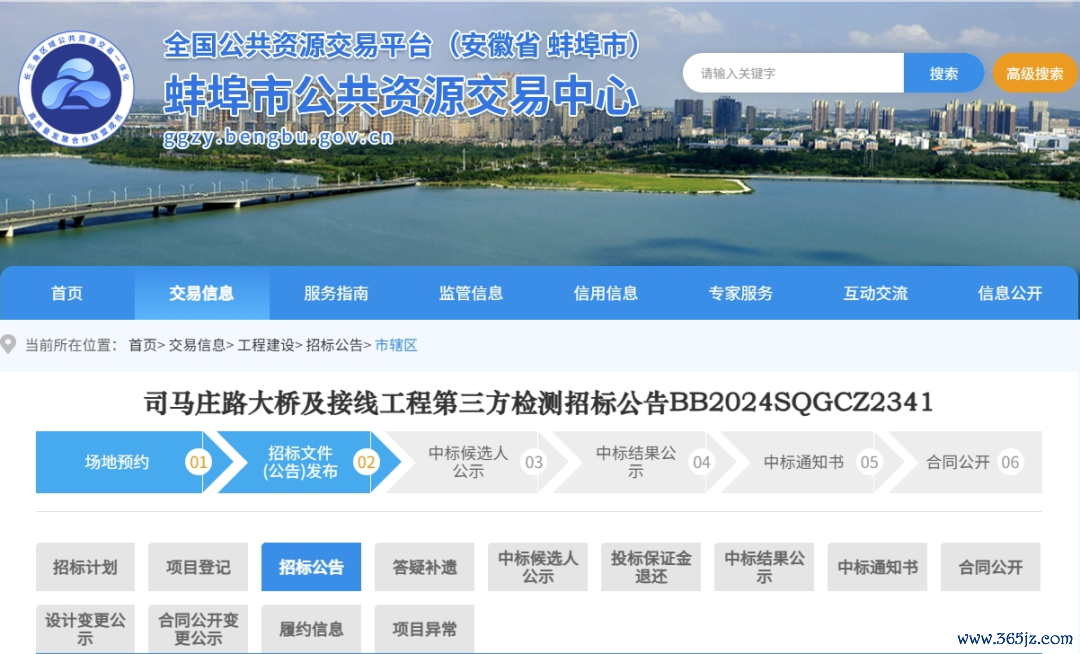
Task: Click 招标公告 in the breadcrumb trail
Action: (334, 345)
